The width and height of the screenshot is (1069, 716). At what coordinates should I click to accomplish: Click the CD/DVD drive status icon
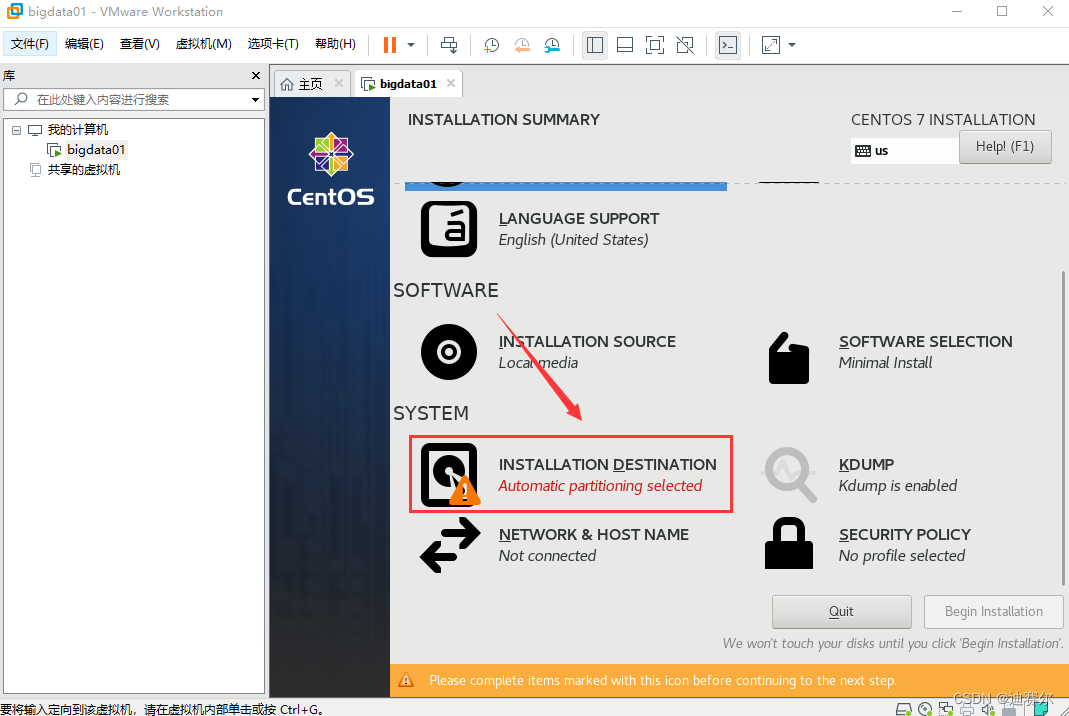coord(925,709)
